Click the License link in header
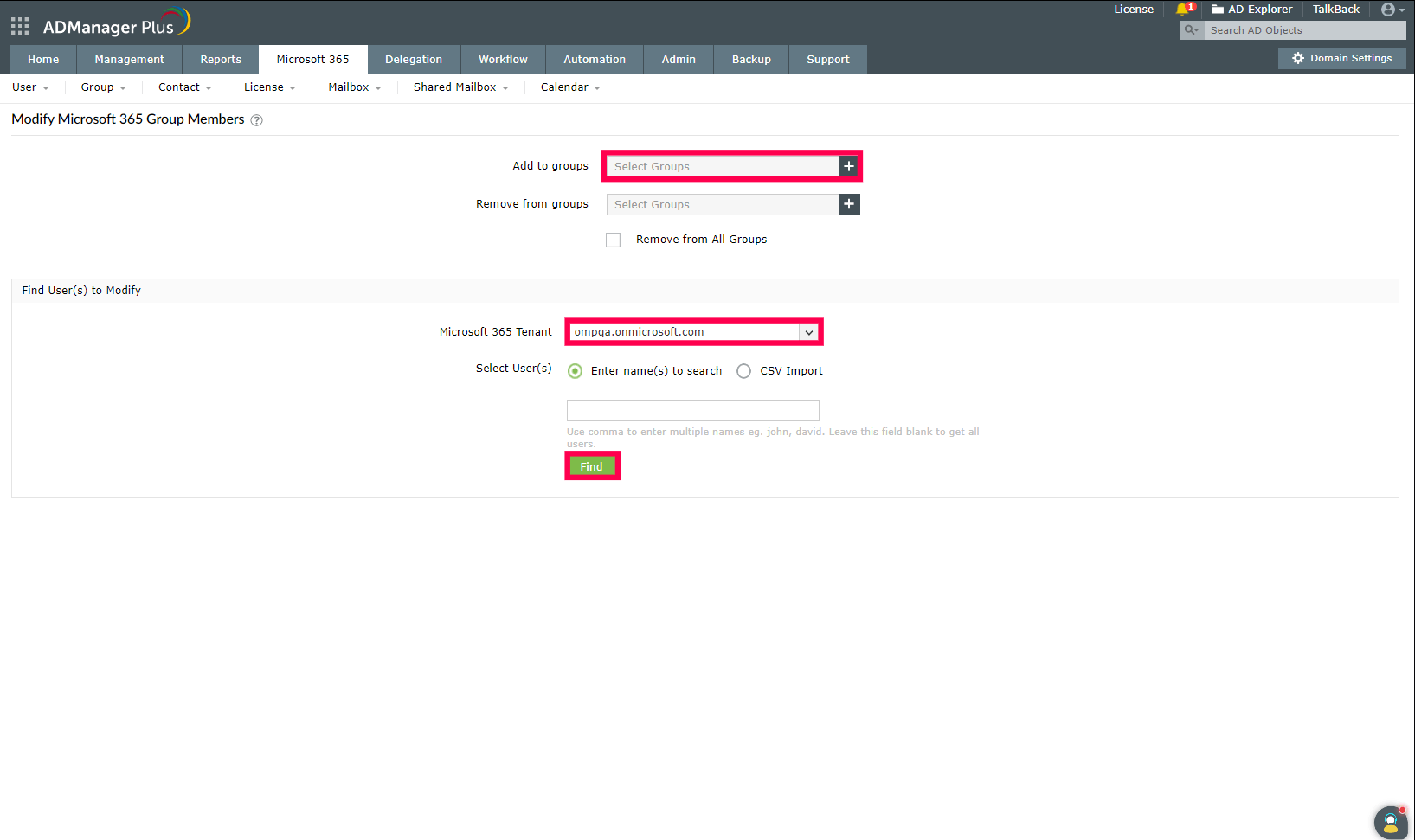The image size is (1415, 840). [1134, 10]
